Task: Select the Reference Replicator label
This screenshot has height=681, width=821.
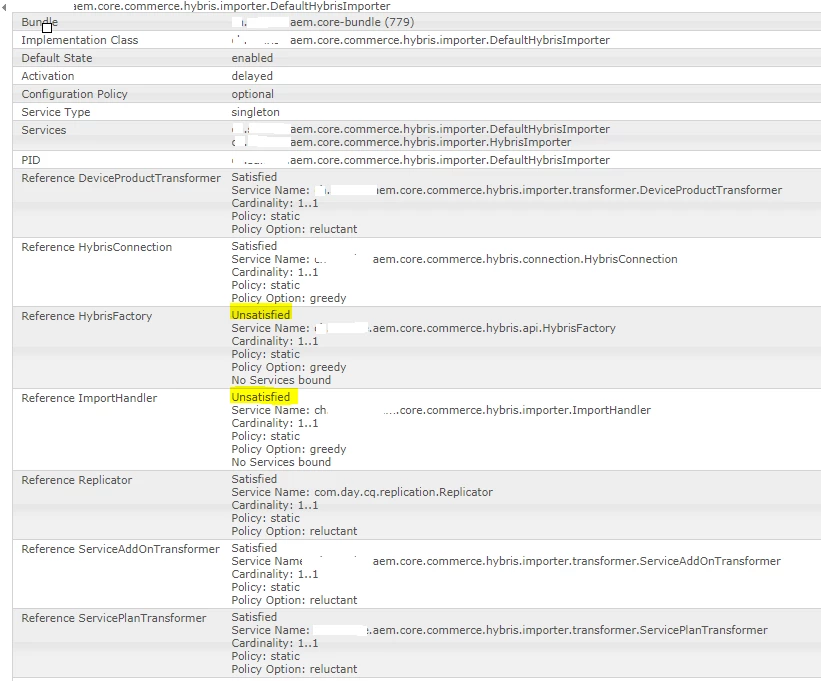Action: tap(77, 480)
